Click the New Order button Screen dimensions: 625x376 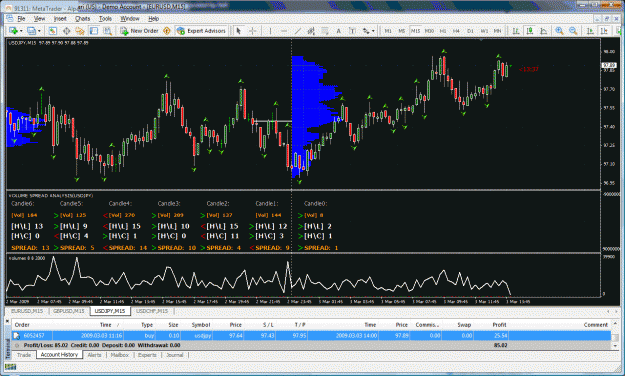pyautogui.click(x=139, y=31)
